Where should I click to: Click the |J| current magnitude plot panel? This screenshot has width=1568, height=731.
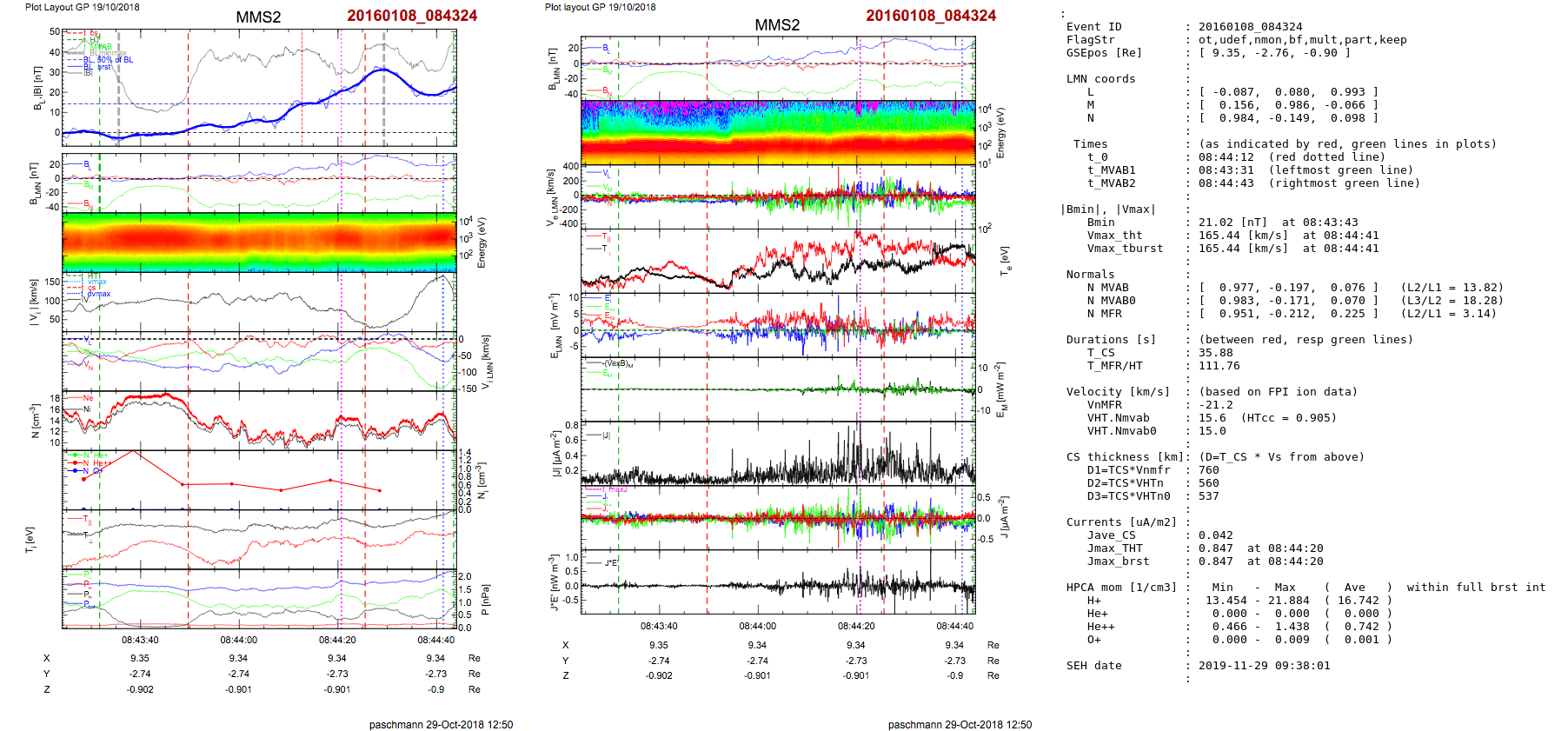pos(778,452)
